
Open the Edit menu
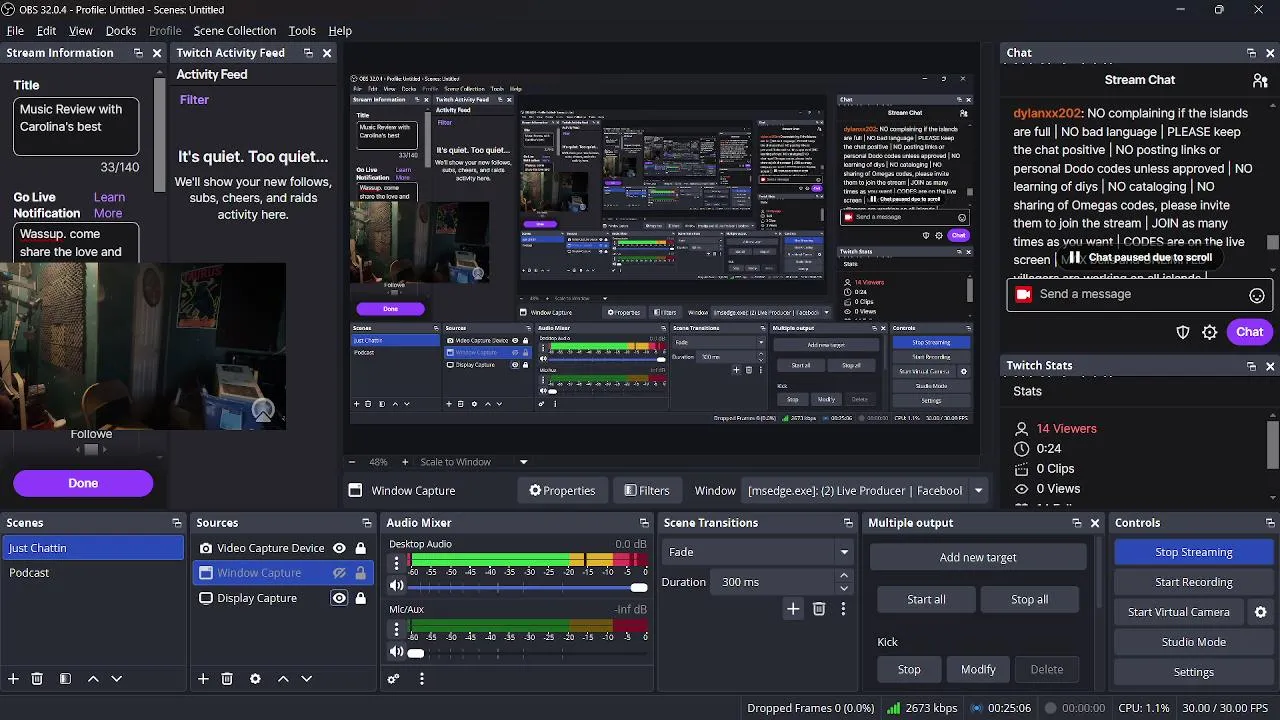point(47,31)
